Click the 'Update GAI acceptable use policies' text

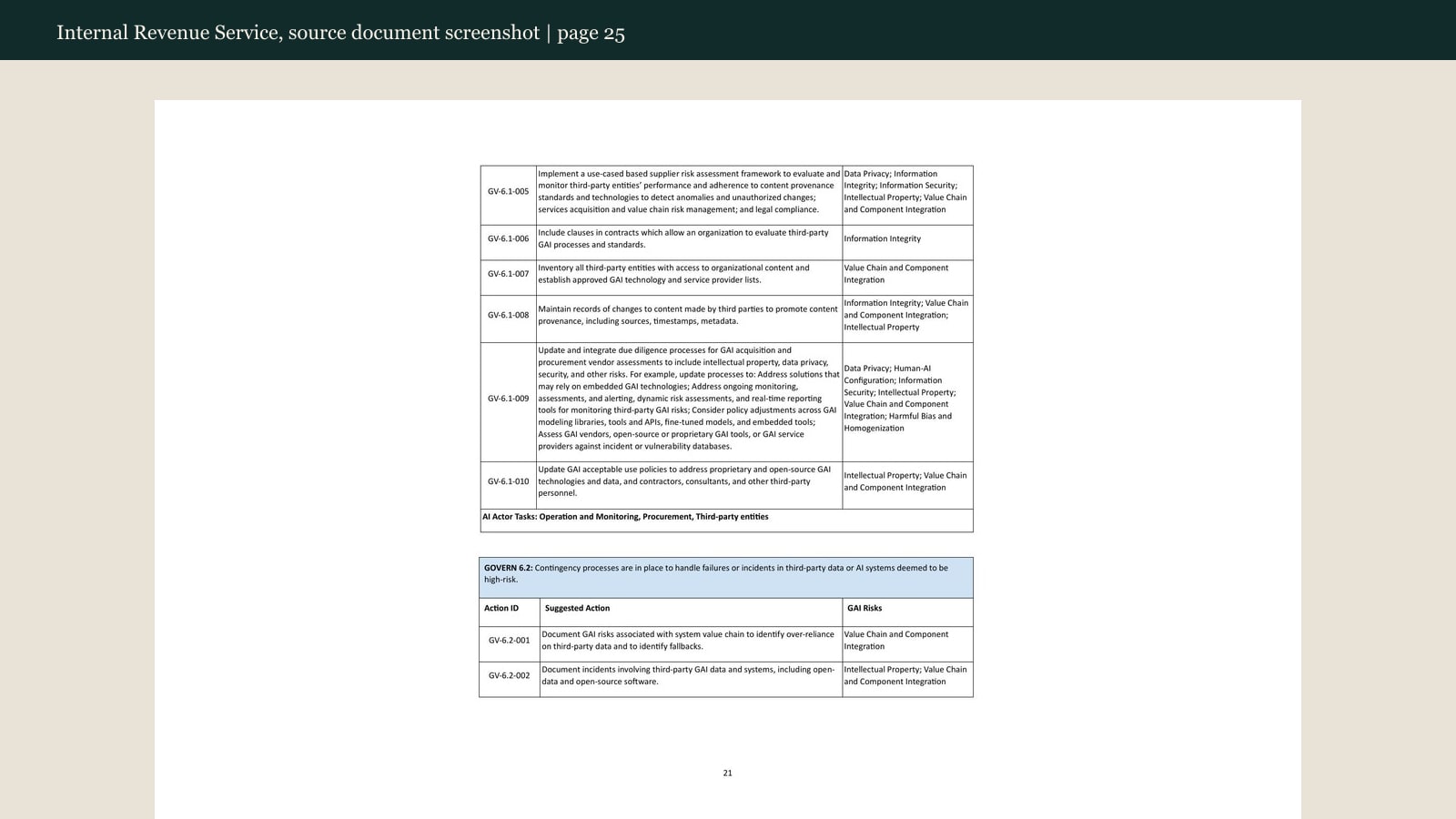coord(684,481)
